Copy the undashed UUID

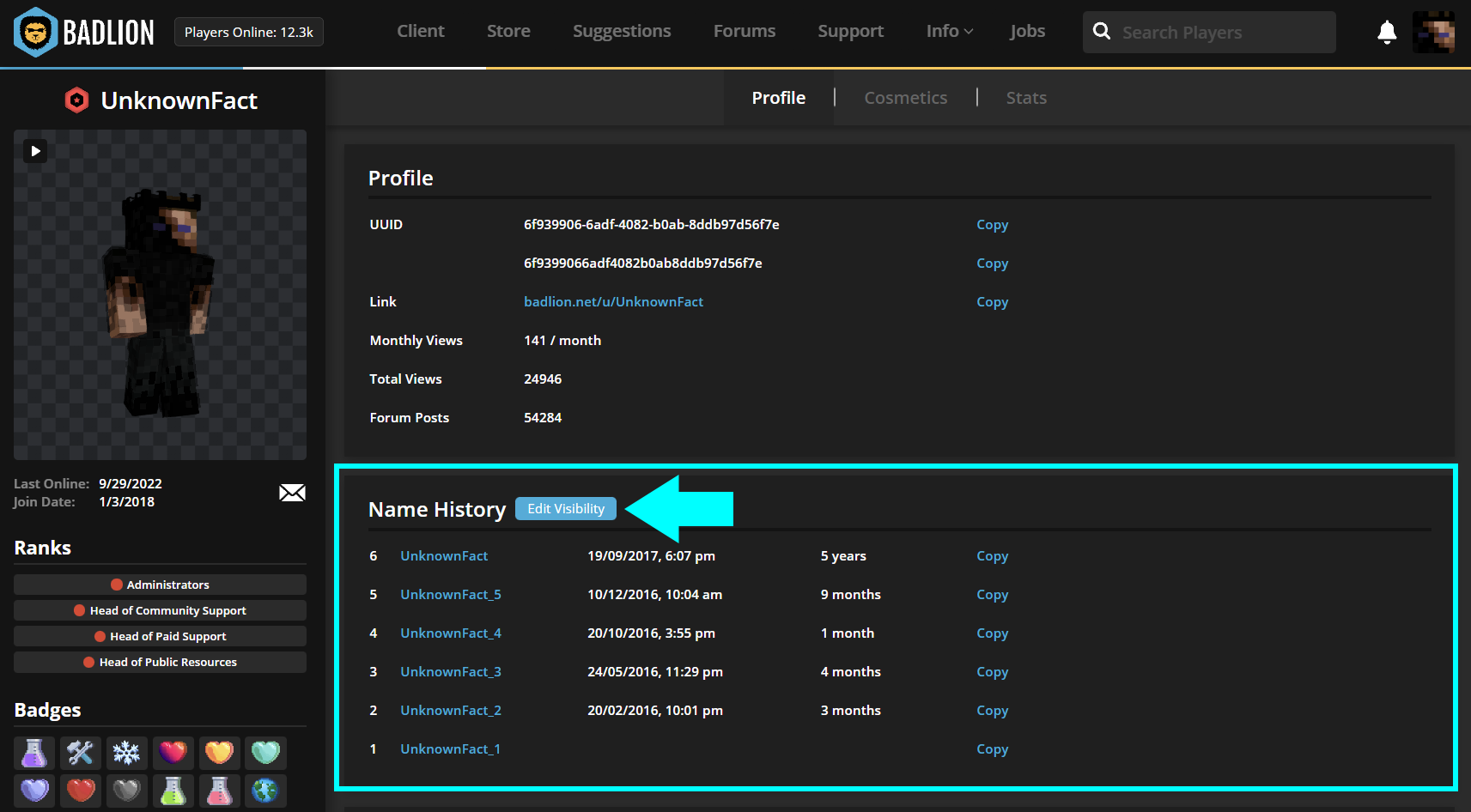point(992,264)
